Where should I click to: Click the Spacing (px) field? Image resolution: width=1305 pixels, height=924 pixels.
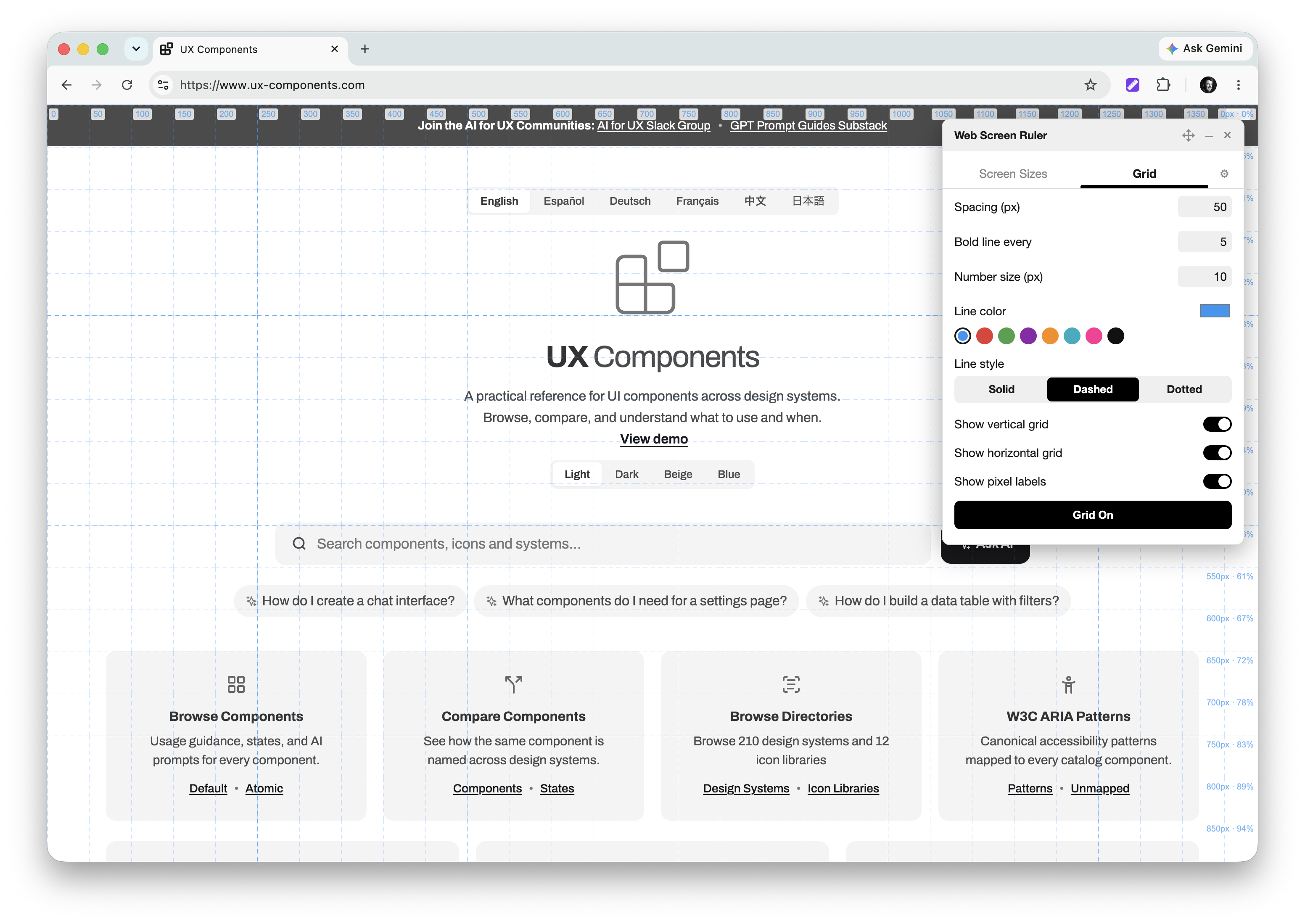1204,207
